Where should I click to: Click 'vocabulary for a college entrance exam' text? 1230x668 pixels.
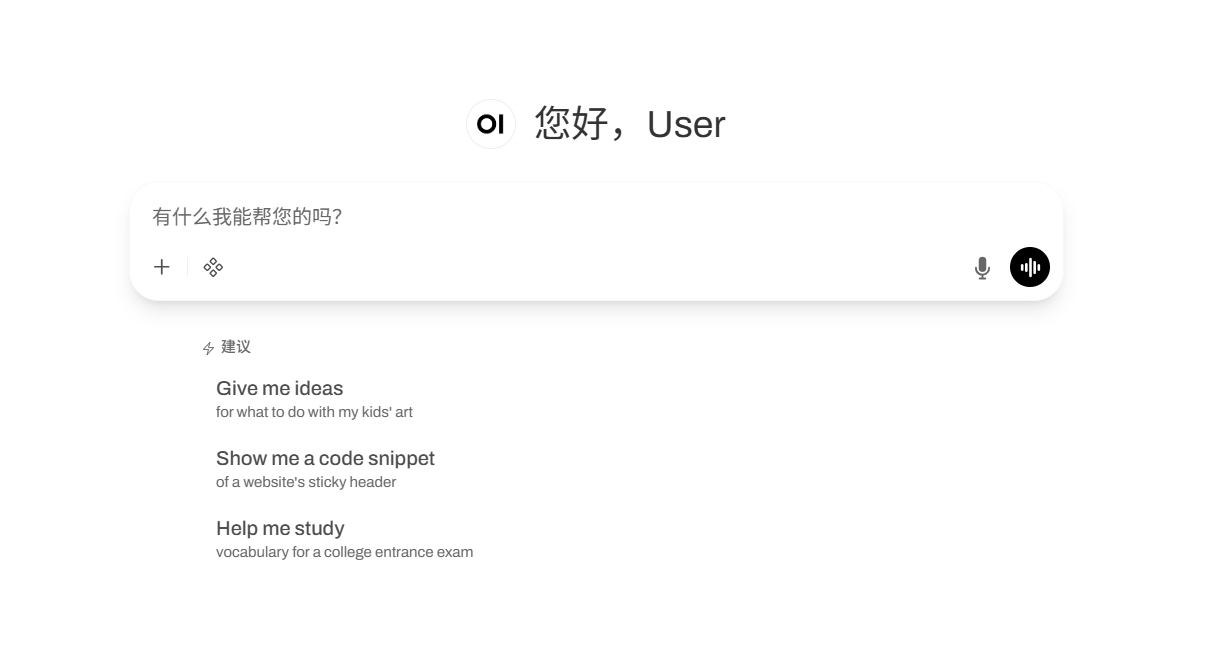[x=344, y=552]
